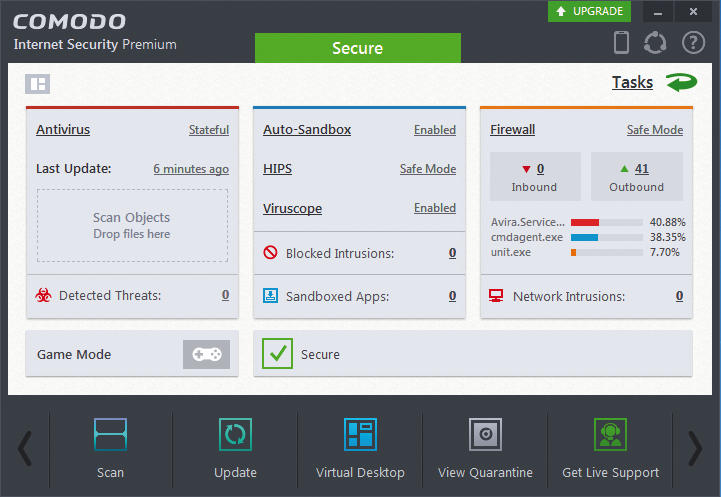Switch view using the layout icon
Screen dimensions: 721x497
point(37,84)
